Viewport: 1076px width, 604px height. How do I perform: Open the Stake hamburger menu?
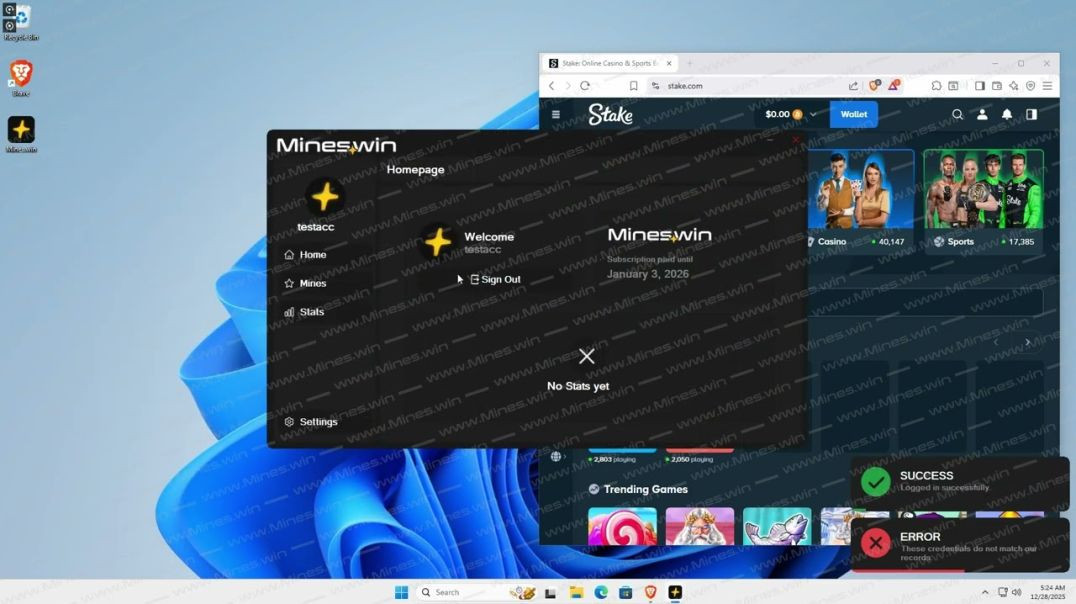[556, 114]
